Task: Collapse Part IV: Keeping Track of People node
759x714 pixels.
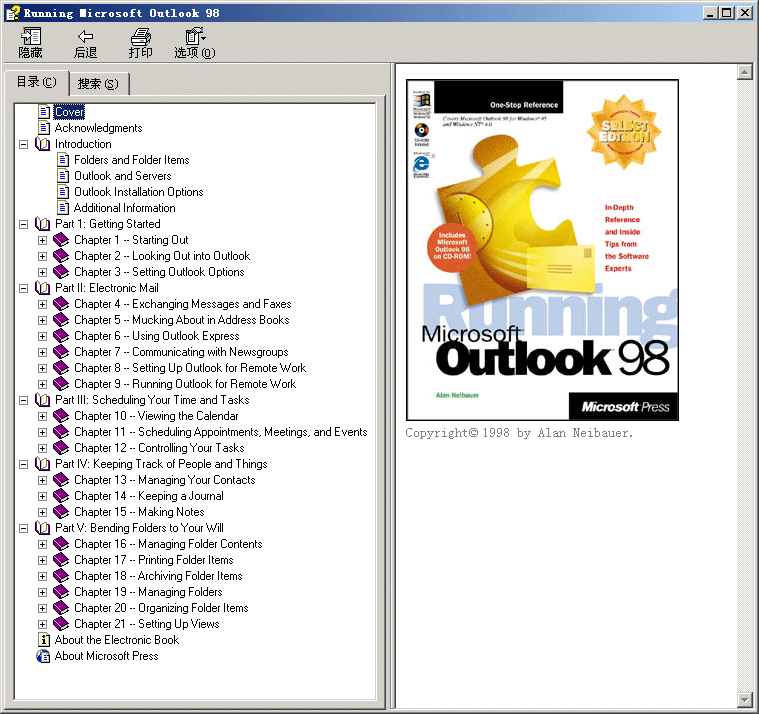Action: tap(23, 464)
